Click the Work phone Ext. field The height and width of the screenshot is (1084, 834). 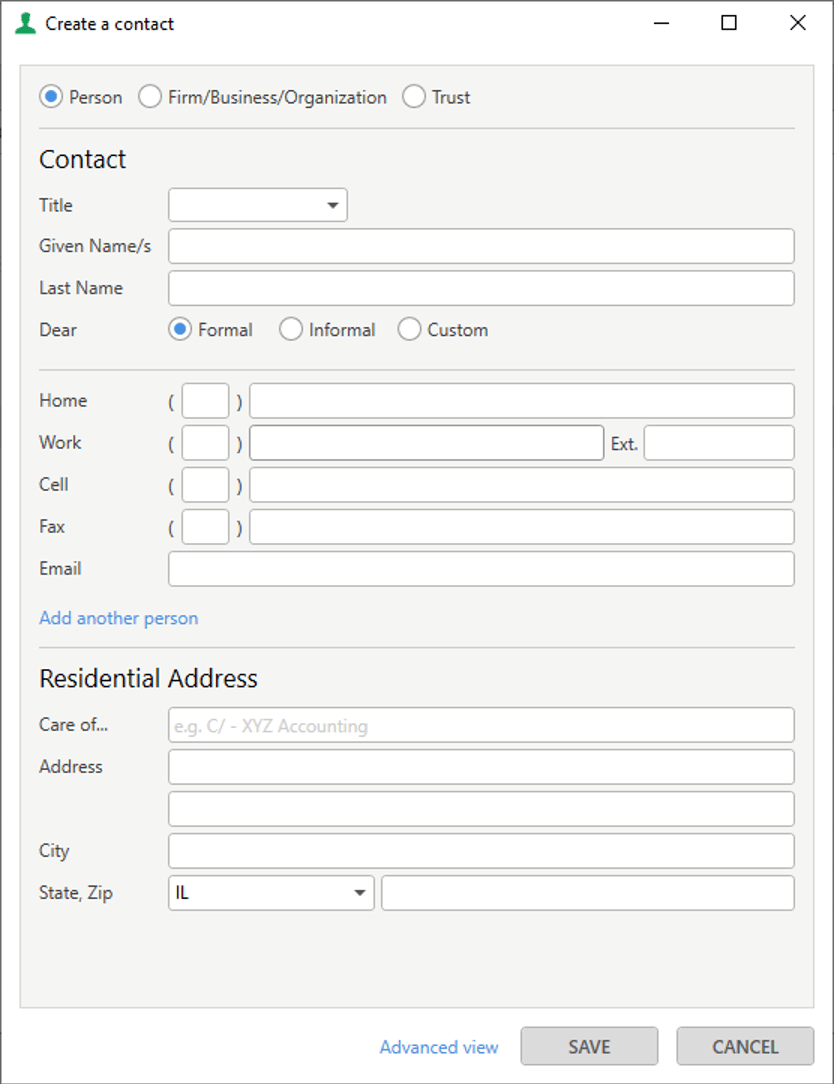[x=719, y=443]
